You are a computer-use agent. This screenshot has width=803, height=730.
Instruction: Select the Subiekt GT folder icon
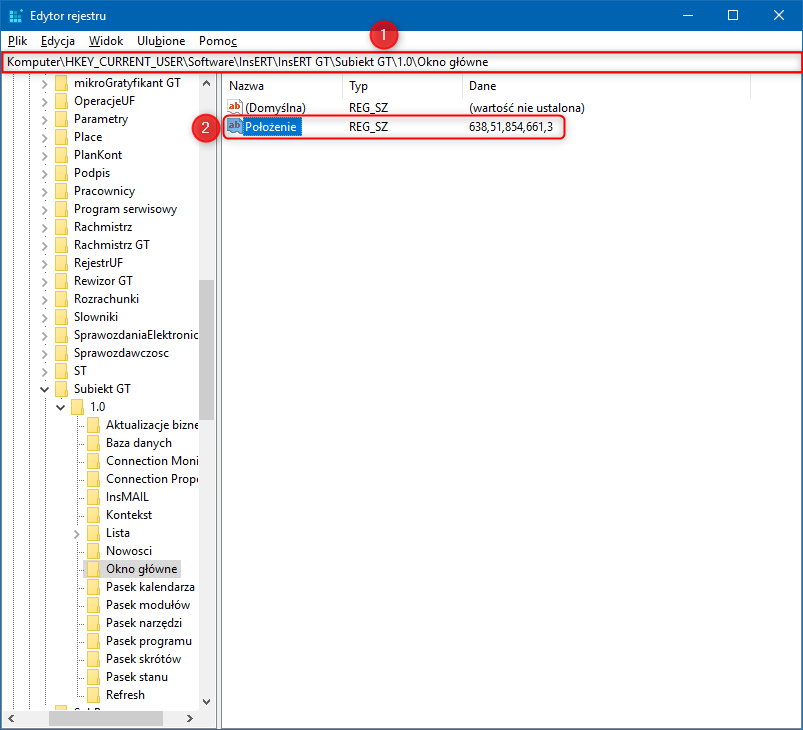[x=61, y=389]
